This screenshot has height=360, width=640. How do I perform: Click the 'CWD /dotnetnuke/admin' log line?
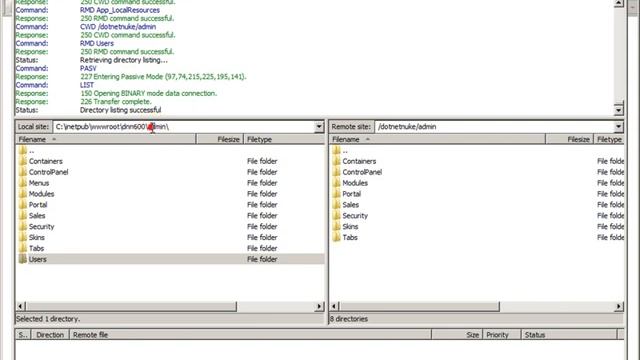click(118, 27)
